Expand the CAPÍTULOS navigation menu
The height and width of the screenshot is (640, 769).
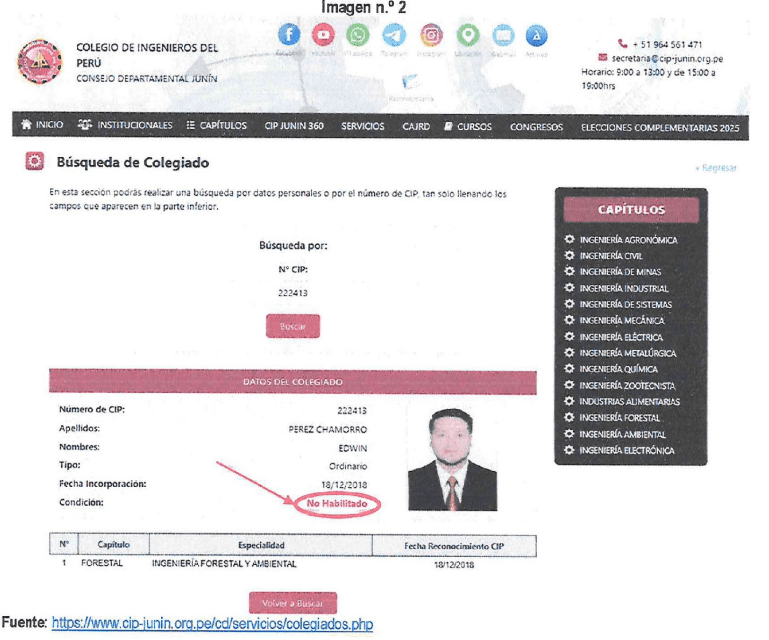click(216, 126)
